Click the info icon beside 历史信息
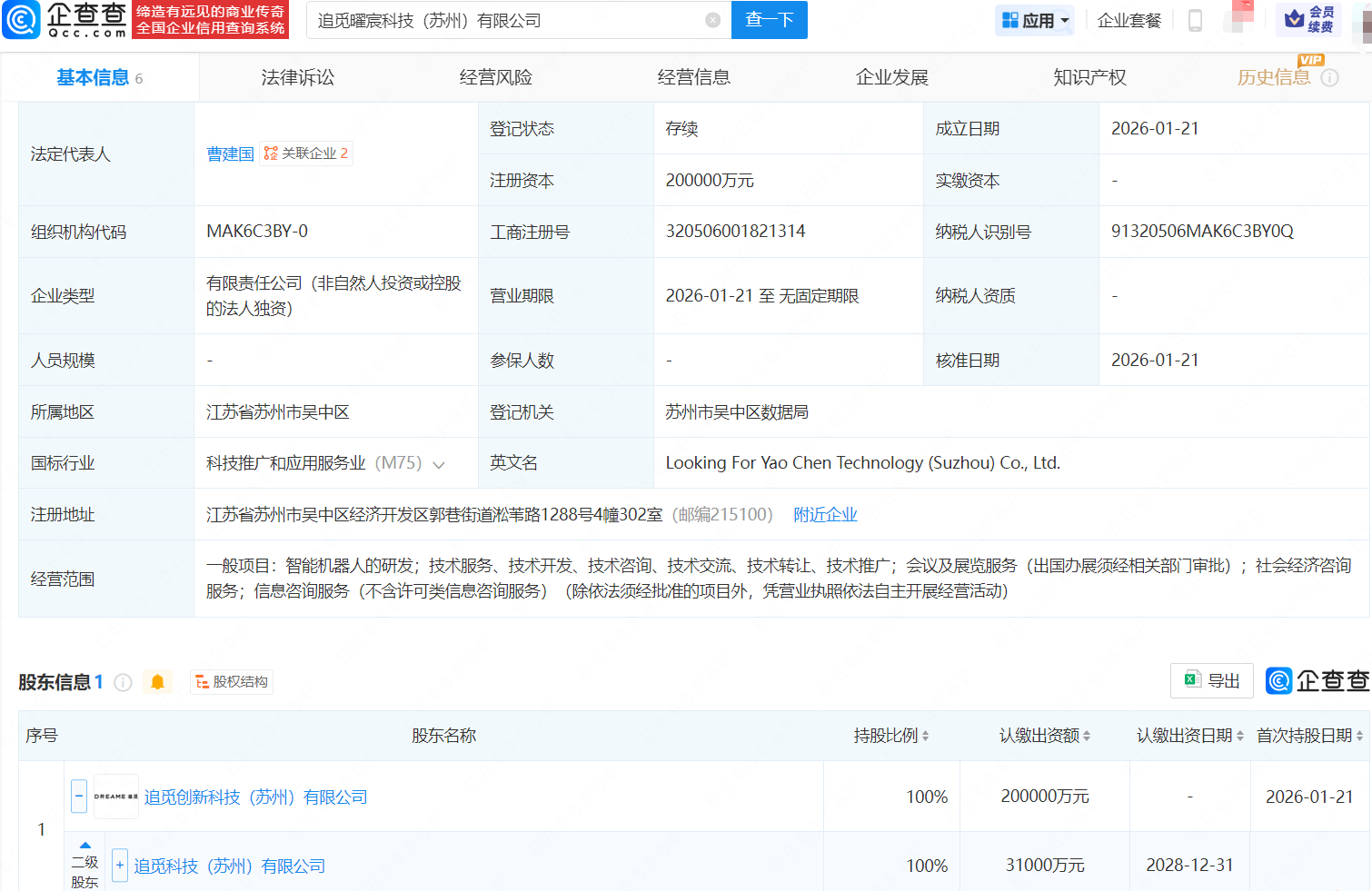The height and width of the screenshot is (891, 1372). click(x=1329, y=78)
